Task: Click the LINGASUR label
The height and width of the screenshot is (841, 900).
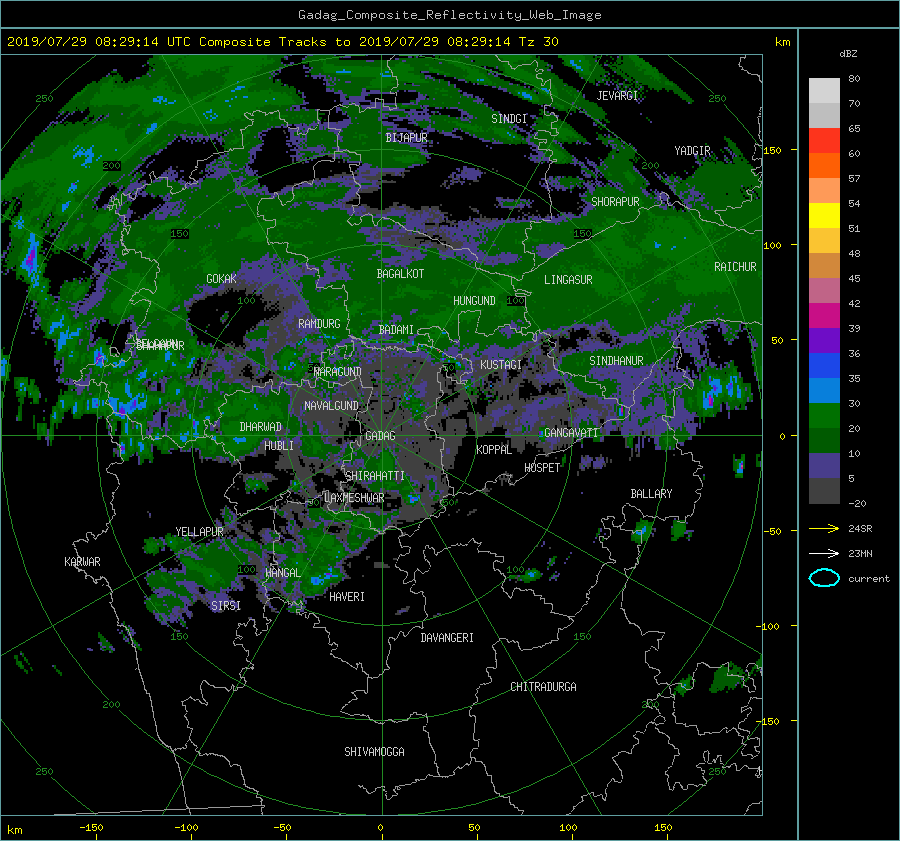Action: pos(568,280)
